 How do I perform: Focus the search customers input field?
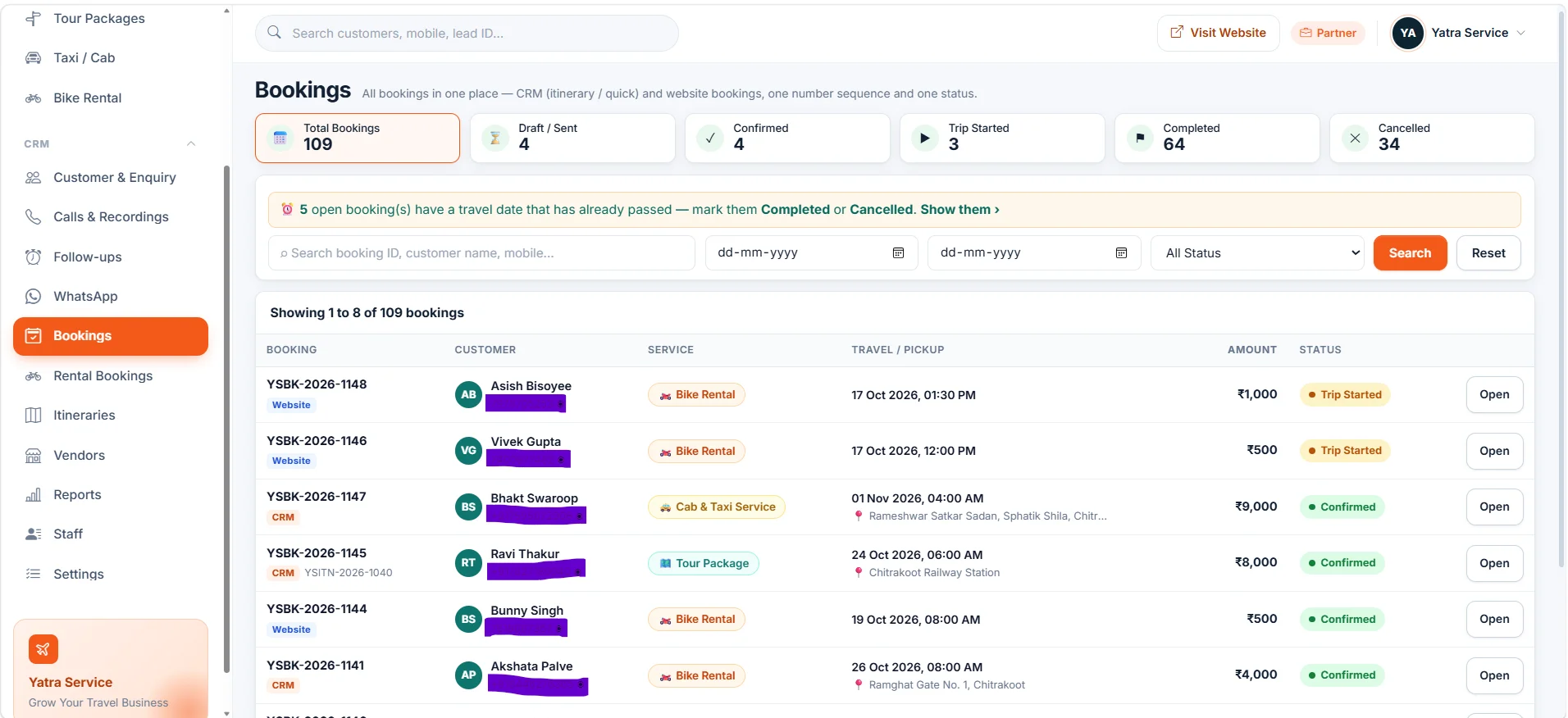[467, 33]
